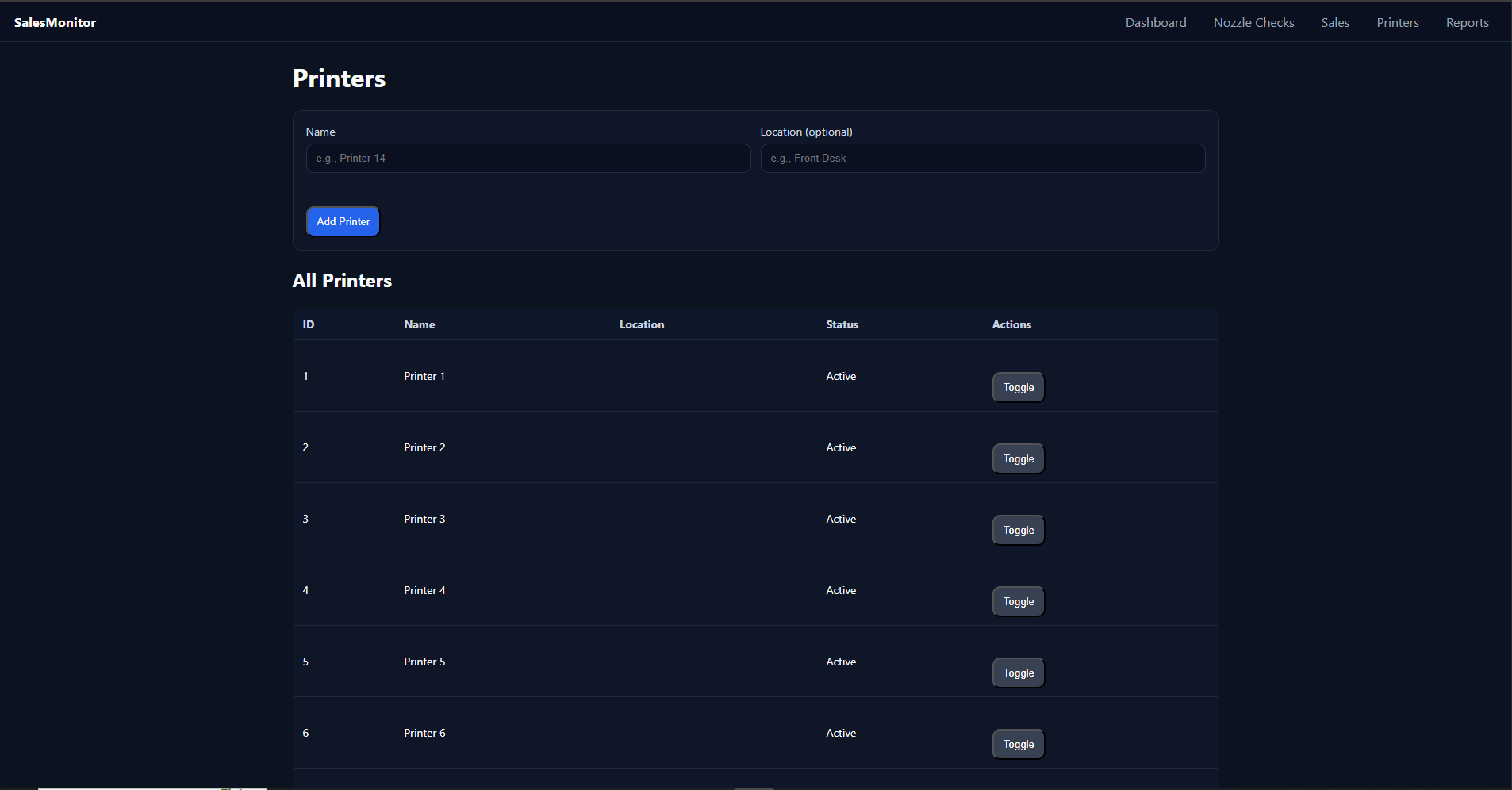Toggle status of Printer 1
This screenshot has height=790, width=1512.
point(1018,388)
